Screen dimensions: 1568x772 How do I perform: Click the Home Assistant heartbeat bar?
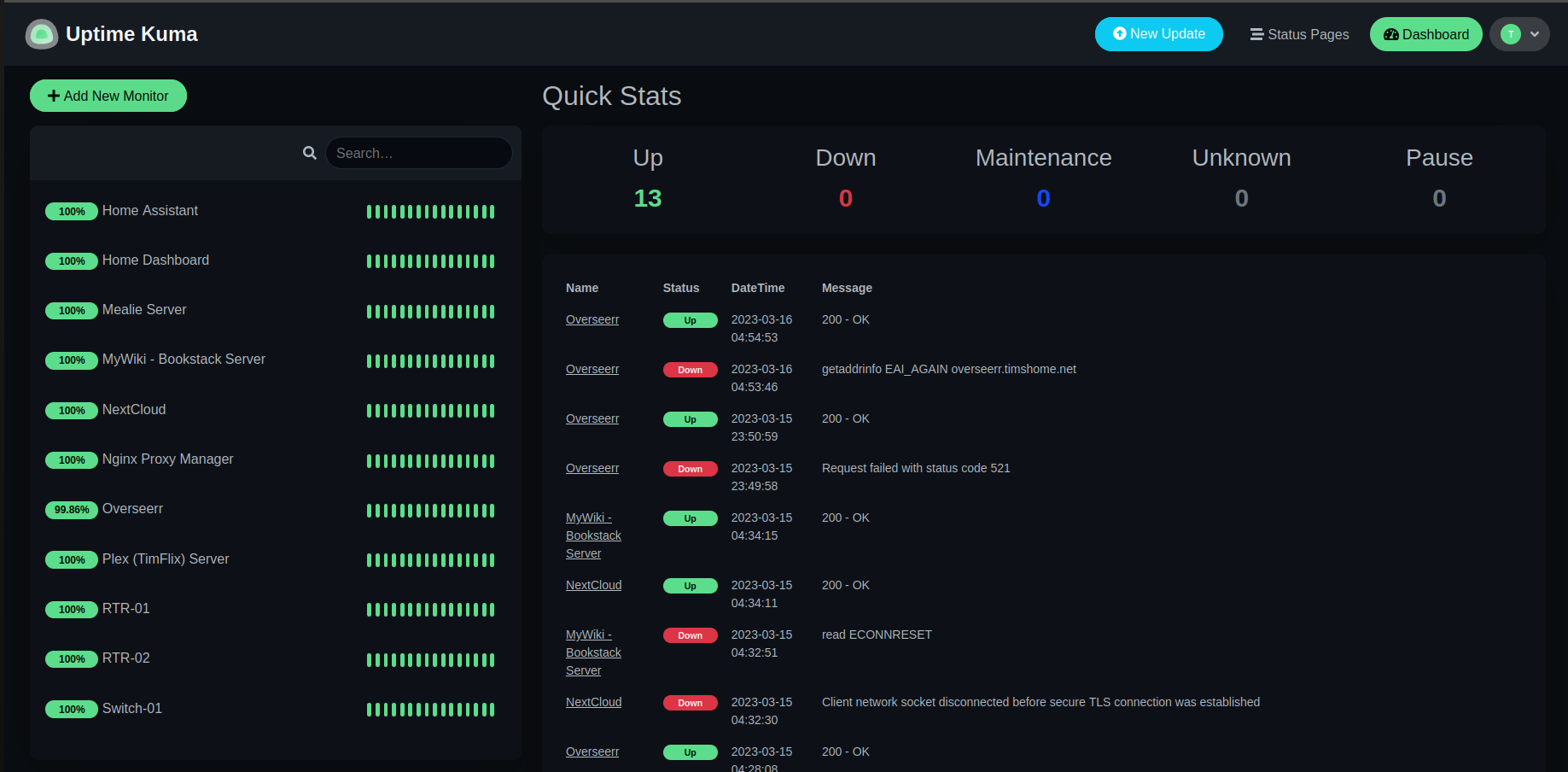pos(431,212)
